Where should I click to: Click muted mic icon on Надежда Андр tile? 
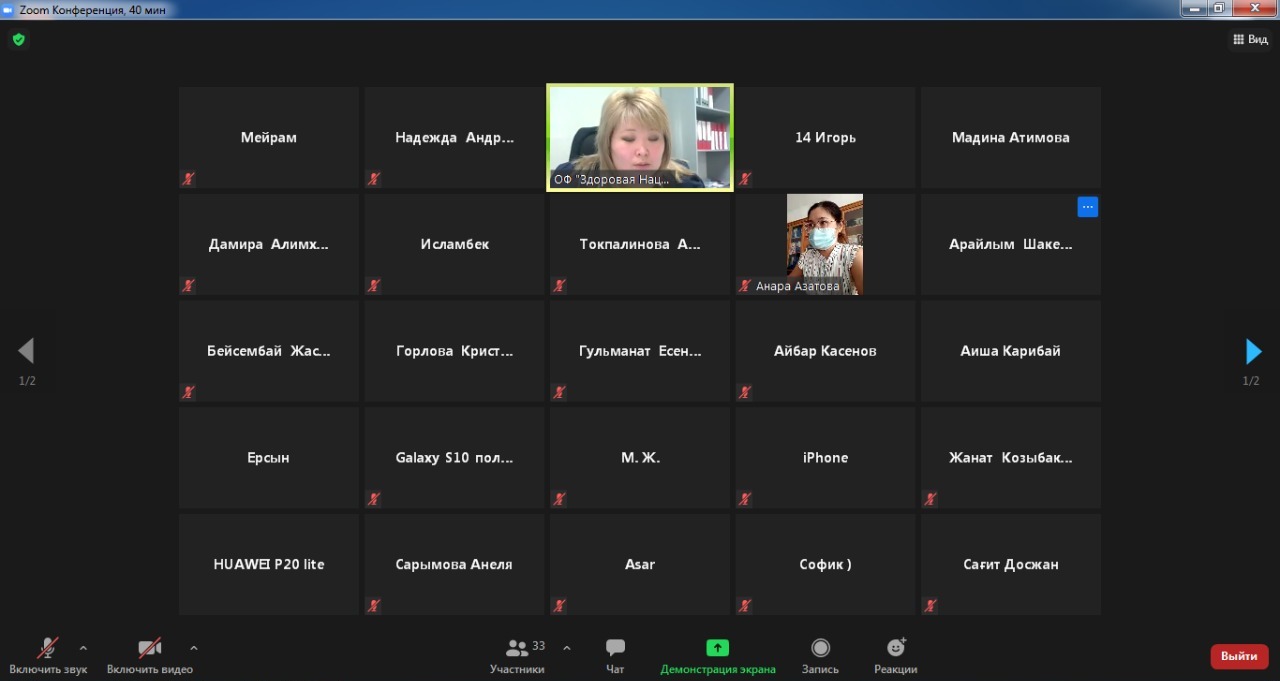pyautogui.click(x=374, y=179)
